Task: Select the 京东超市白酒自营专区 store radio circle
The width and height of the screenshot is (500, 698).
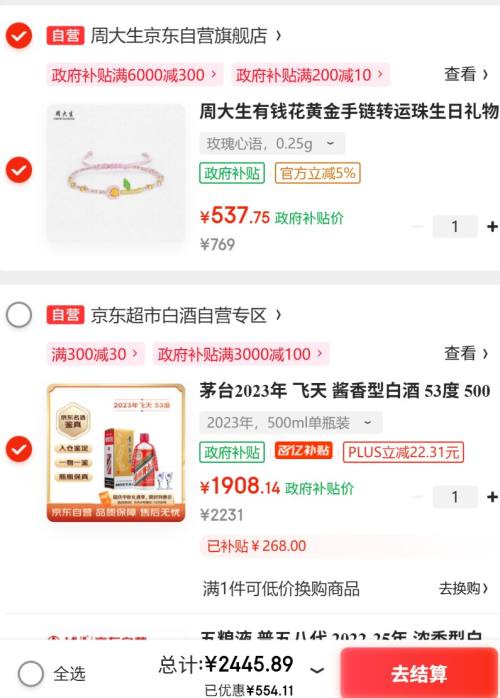Action: point(19,315)
